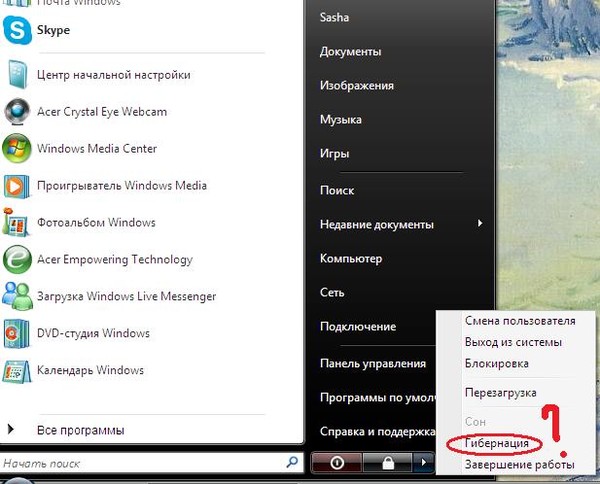Click Загрузка Windows Live Messenger icon
Viewport: 600px width, 484px height.
click(x=17, y=296)
